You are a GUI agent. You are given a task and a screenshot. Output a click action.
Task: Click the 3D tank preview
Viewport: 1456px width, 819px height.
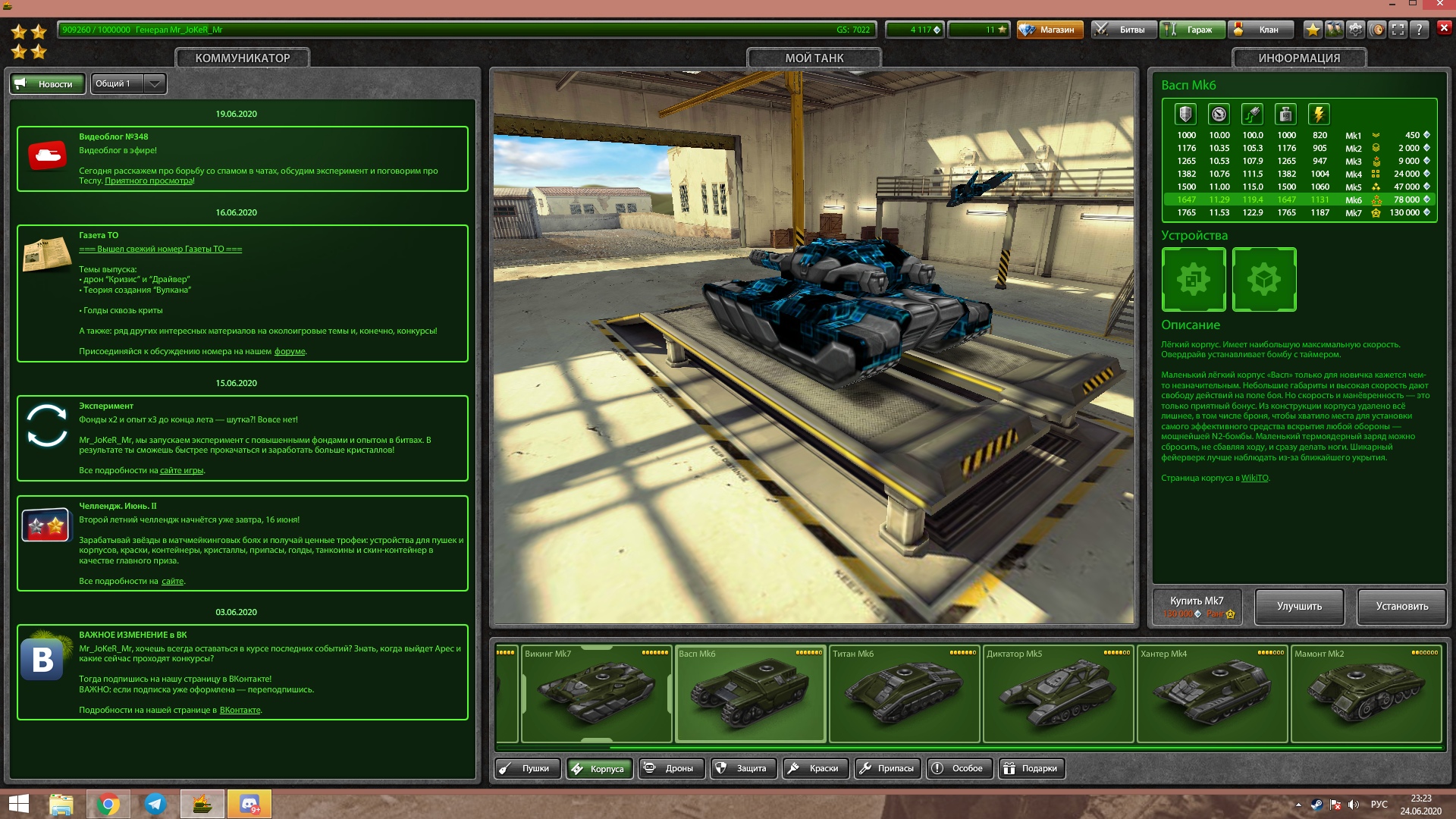tap(814, 347)
